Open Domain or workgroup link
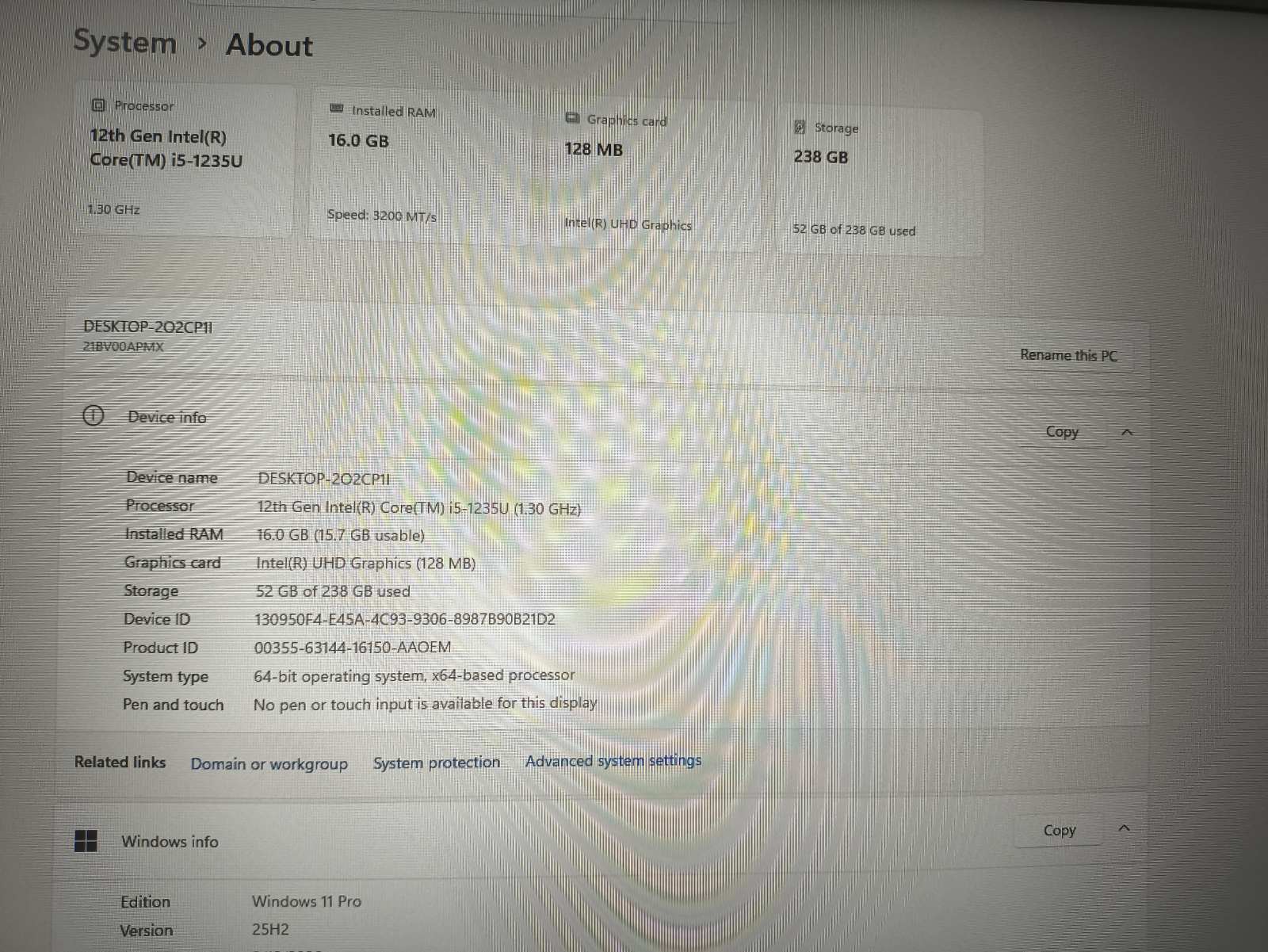1268x952 pixels. click(269, 764)
